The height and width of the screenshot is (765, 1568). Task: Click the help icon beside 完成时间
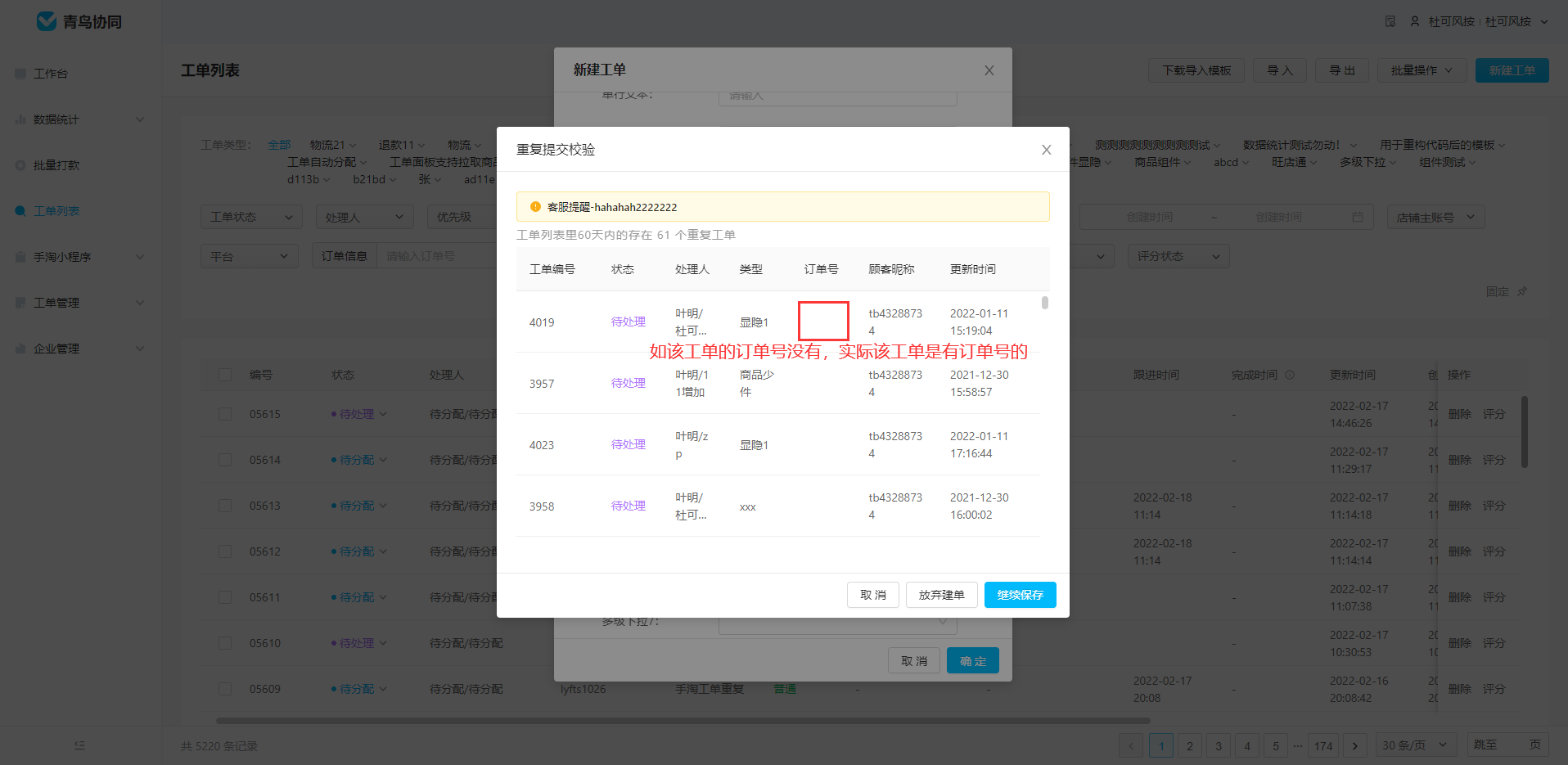click(1290, 375)
